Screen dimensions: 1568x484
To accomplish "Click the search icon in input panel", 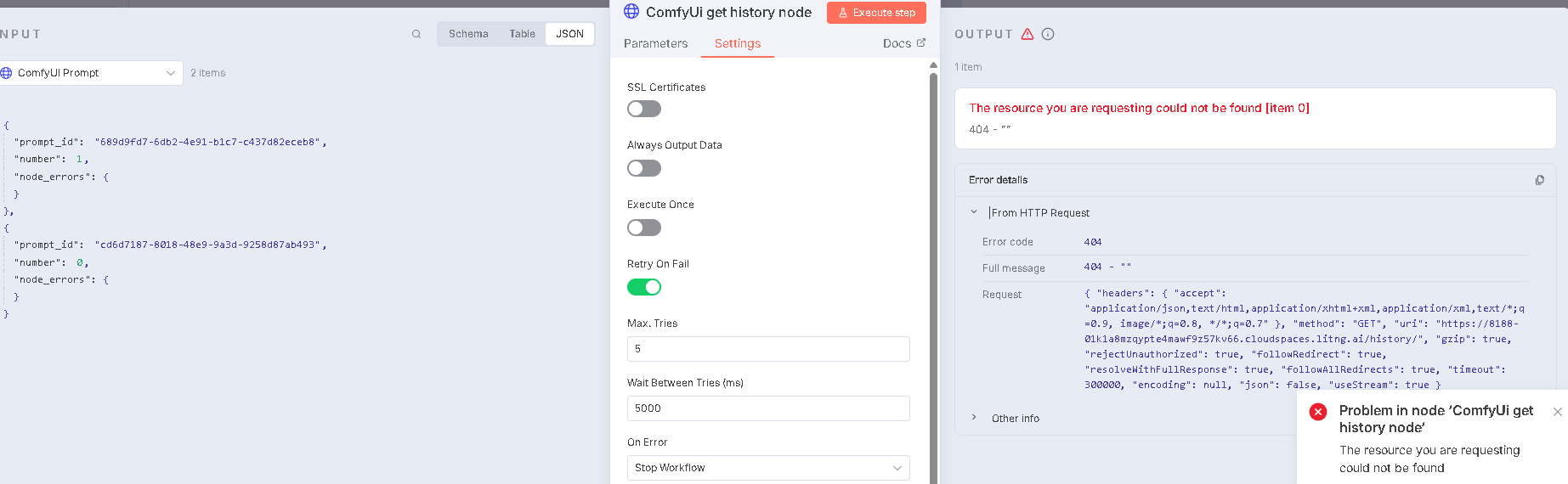I will [416, 34].
